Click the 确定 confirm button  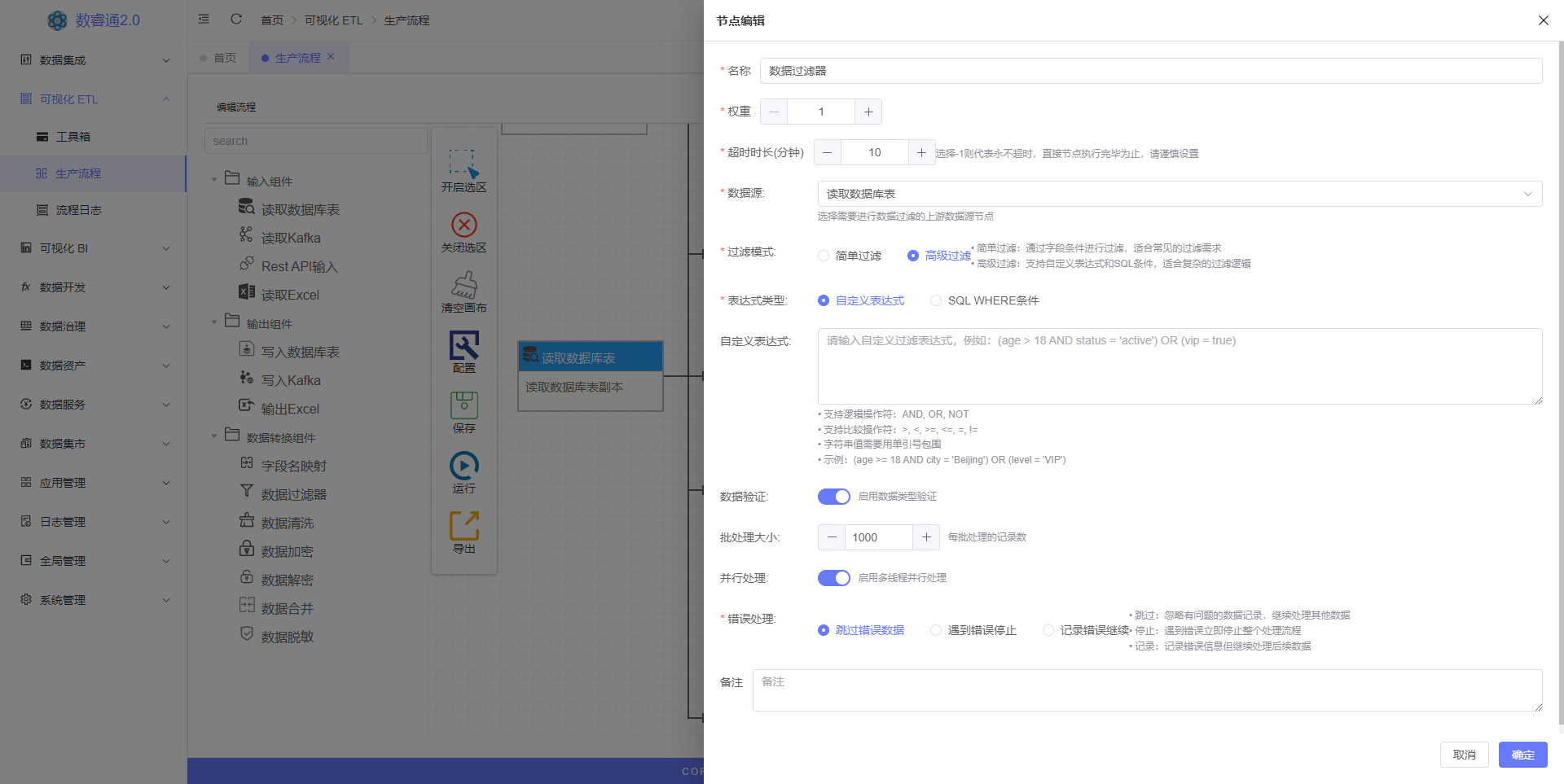[1522, 755]
